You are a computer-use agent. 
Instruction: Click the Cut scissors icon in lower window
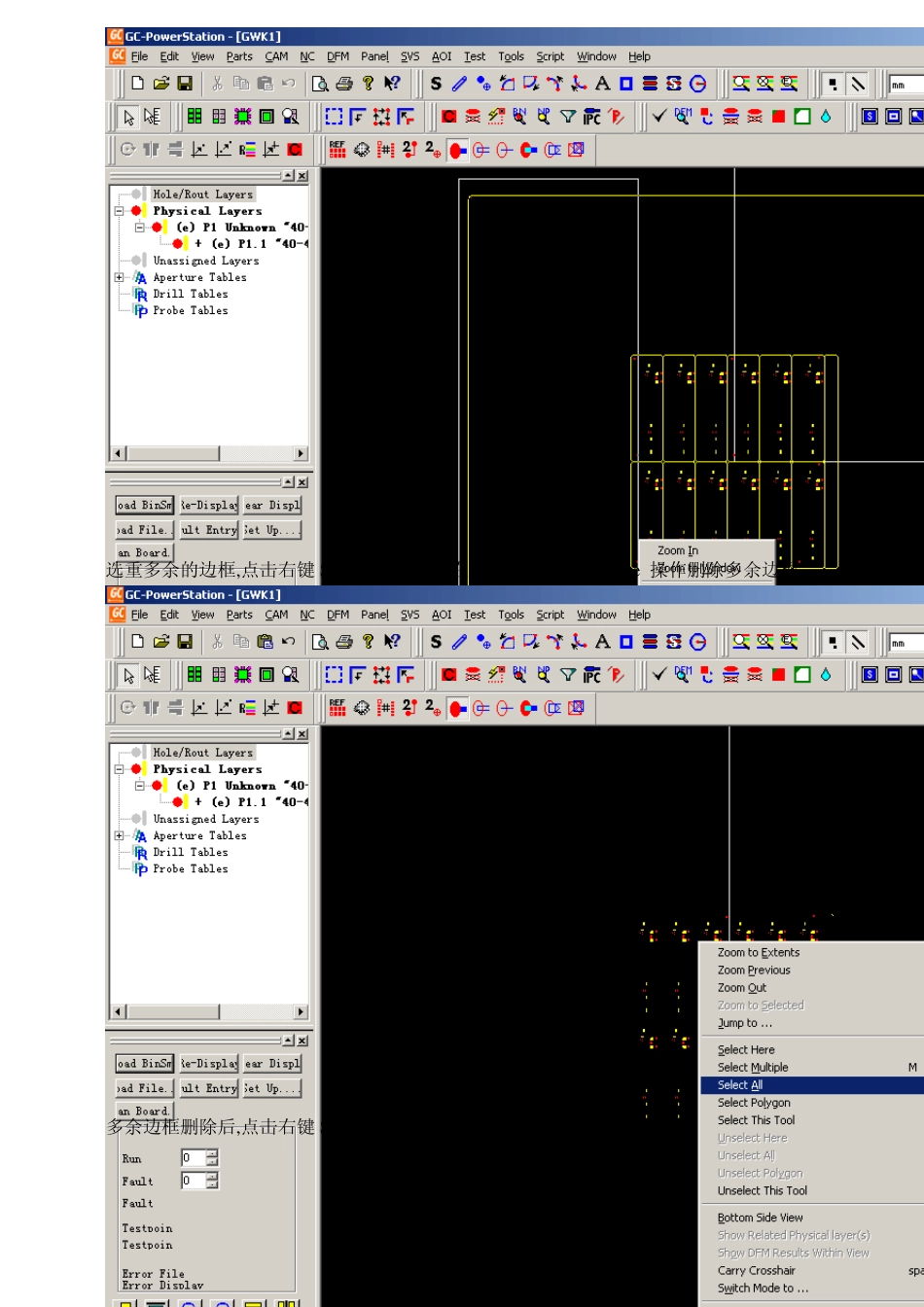[x=218, y=642]
